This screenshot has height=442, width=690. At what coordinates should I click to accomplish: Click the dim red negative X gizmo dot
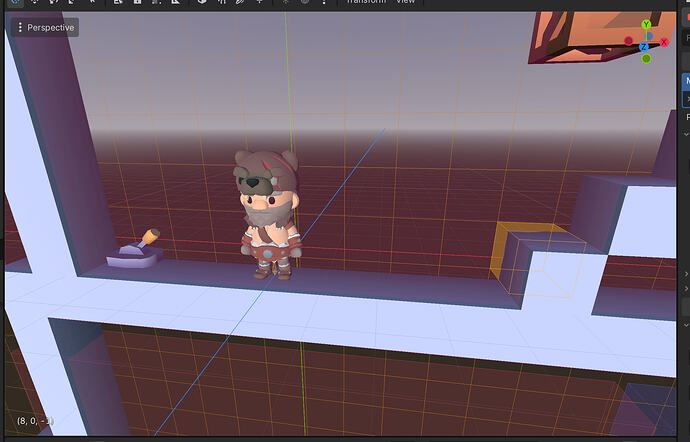point(628,41)
